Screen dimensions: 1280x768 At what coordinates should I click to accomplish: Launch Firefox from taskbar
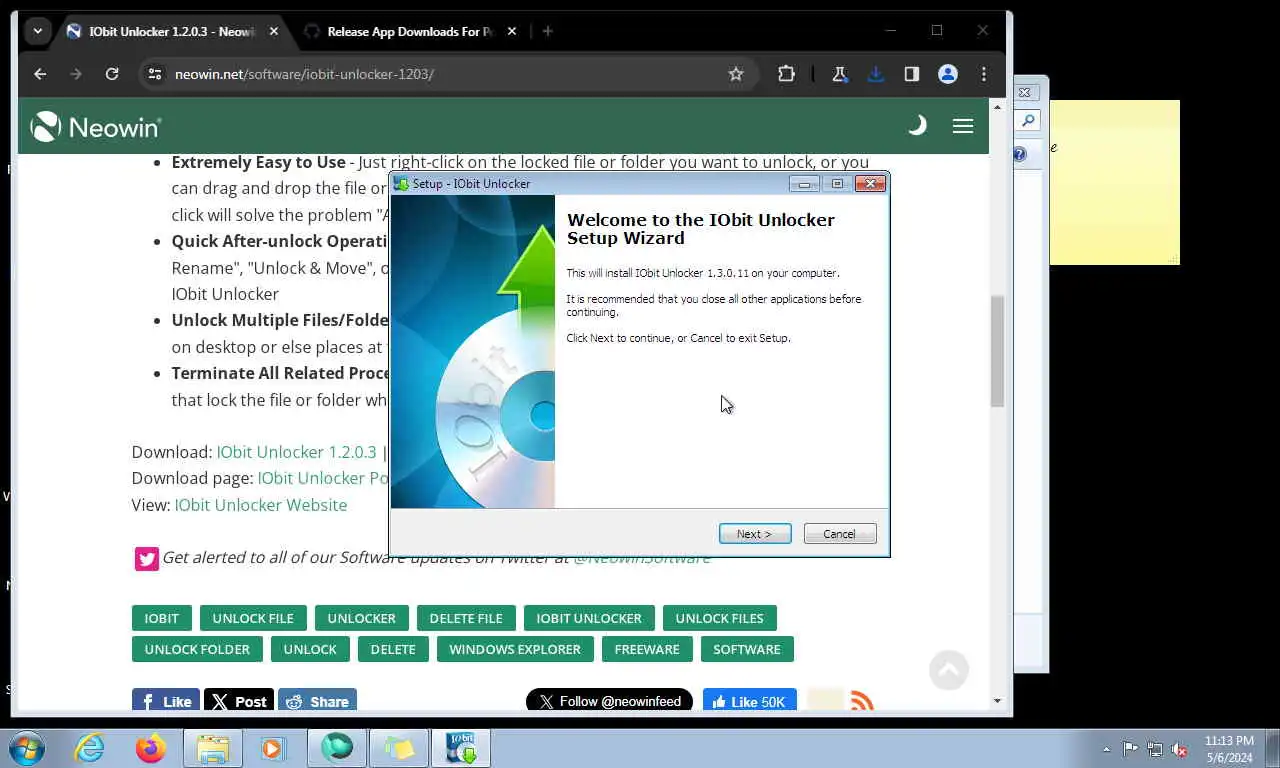pos(151,748)
